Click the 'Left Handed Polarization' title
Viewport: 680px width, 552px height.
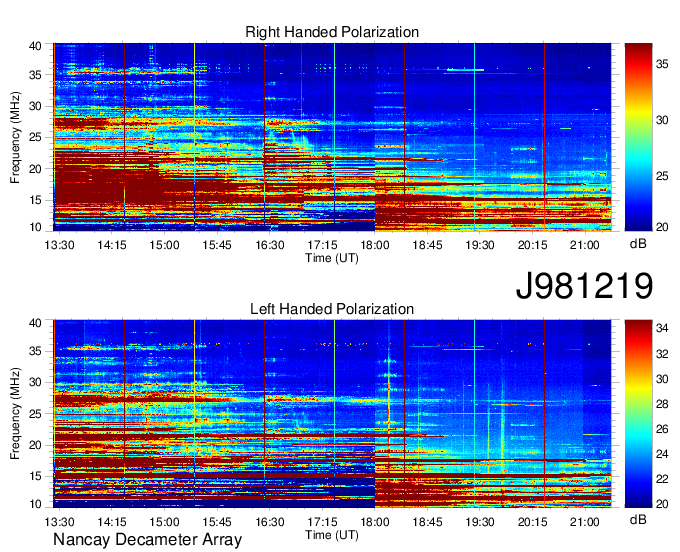332,309
